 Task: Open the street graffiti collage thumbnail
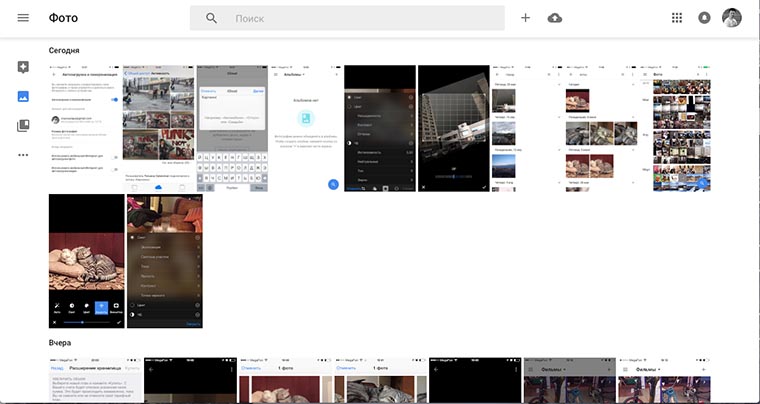pyautogui.click(x=157, y=127)
